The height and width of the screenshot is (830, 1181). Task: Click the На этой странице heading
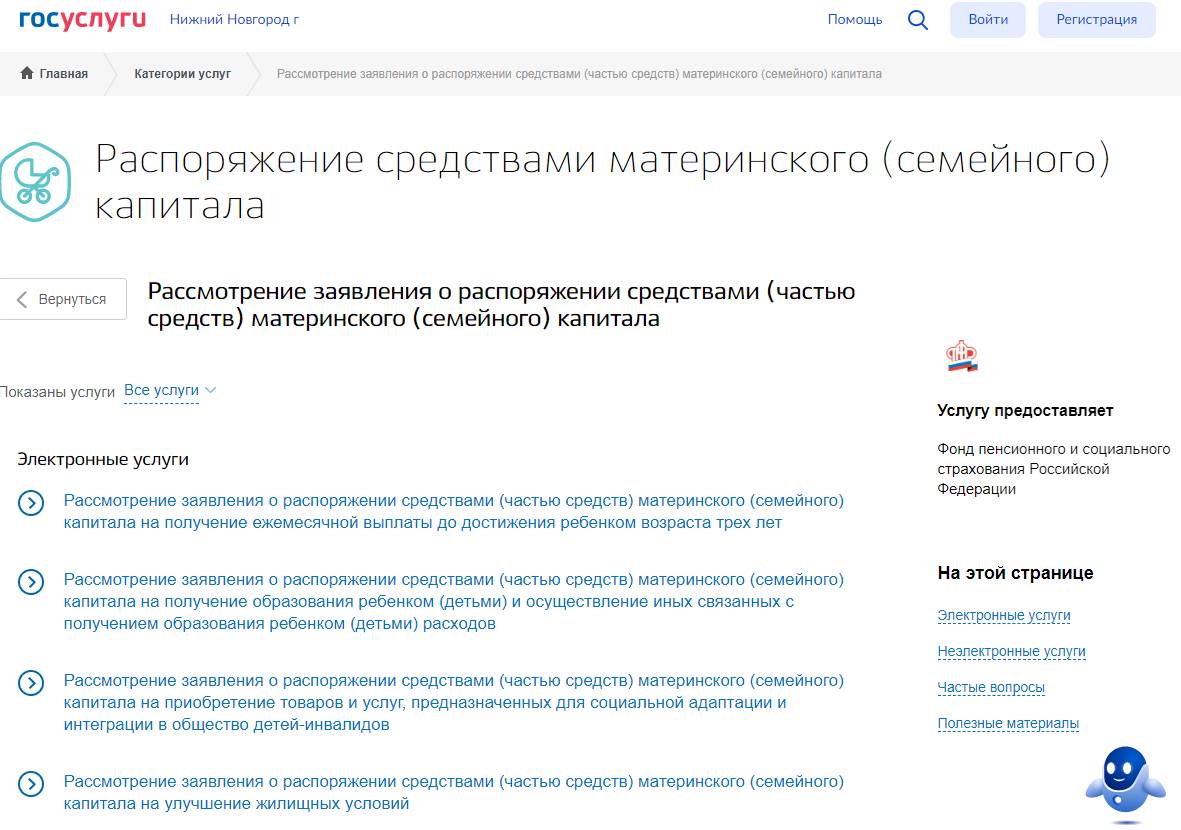(x=1015, y=573)
